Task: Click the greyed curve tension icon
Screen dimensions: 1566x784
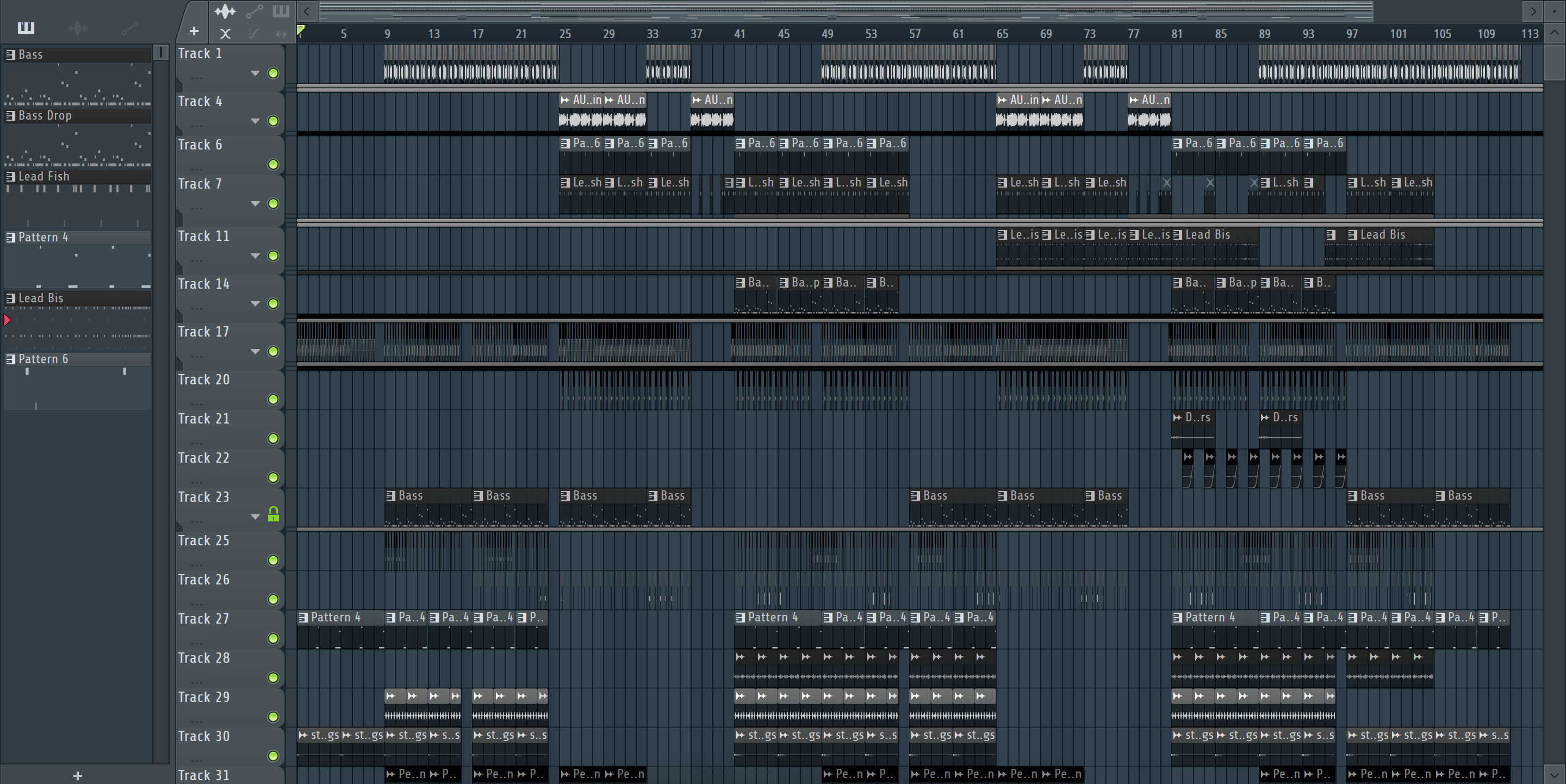Action: 253,34
